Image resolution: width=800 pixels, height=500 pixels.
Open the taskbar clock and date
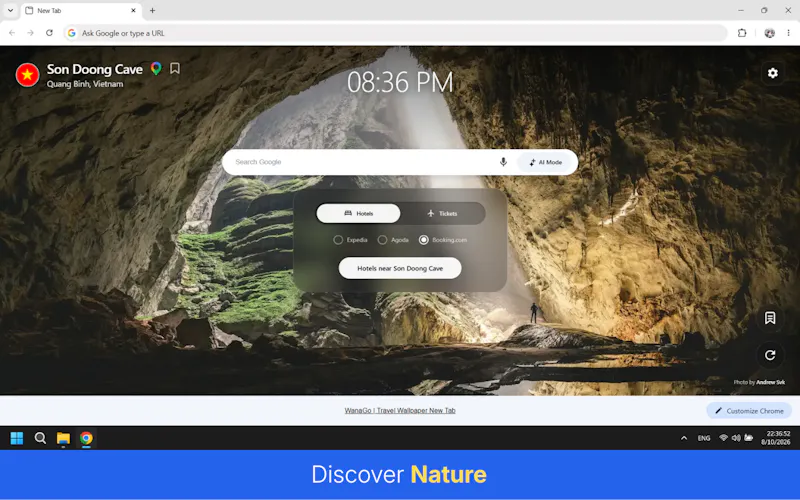[776, 438]
